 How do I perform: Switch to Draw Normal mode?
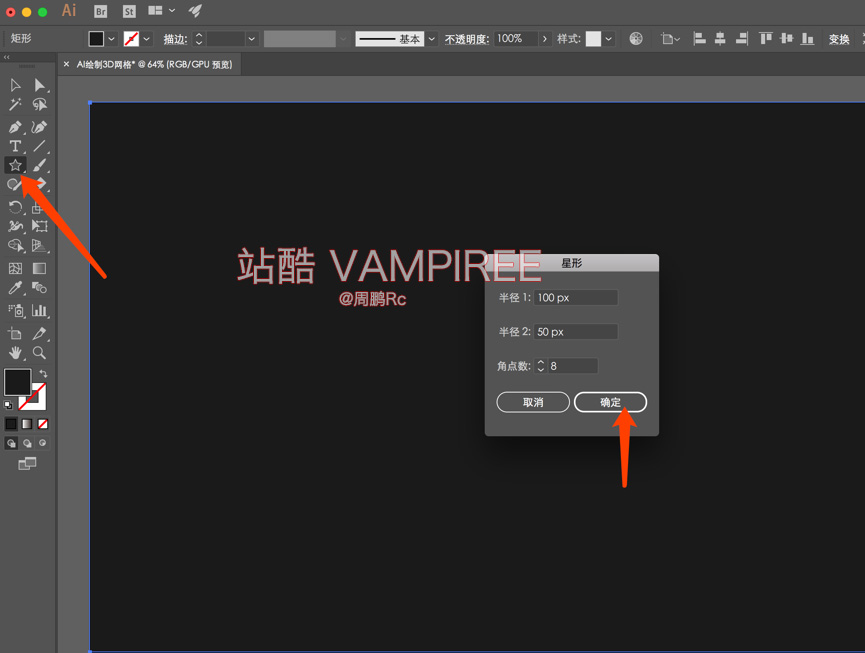[11, 443]
